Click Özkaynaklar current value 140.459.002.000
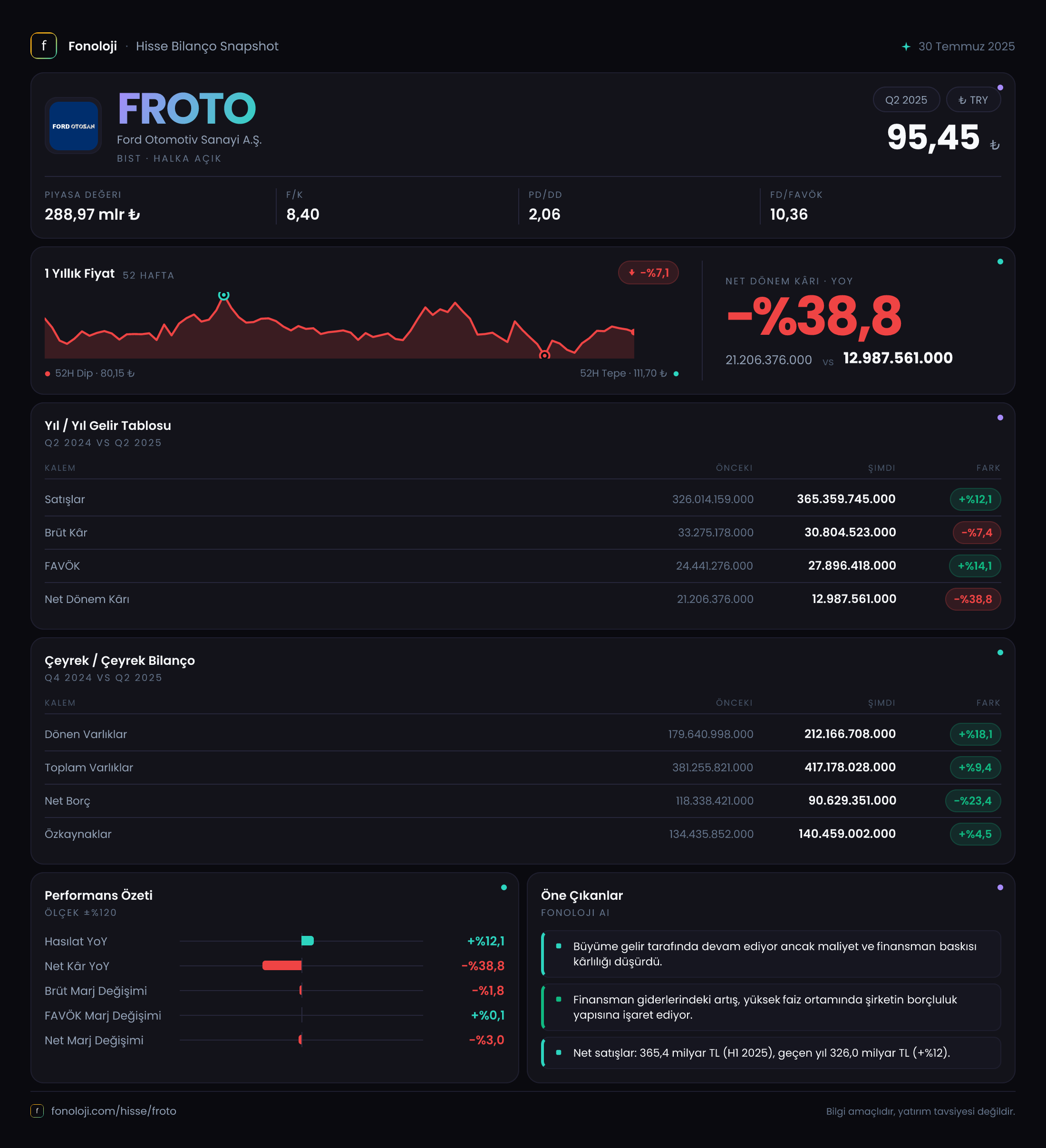The image size is (1046, 1148). pyautogui.click(x=847, y=834)
